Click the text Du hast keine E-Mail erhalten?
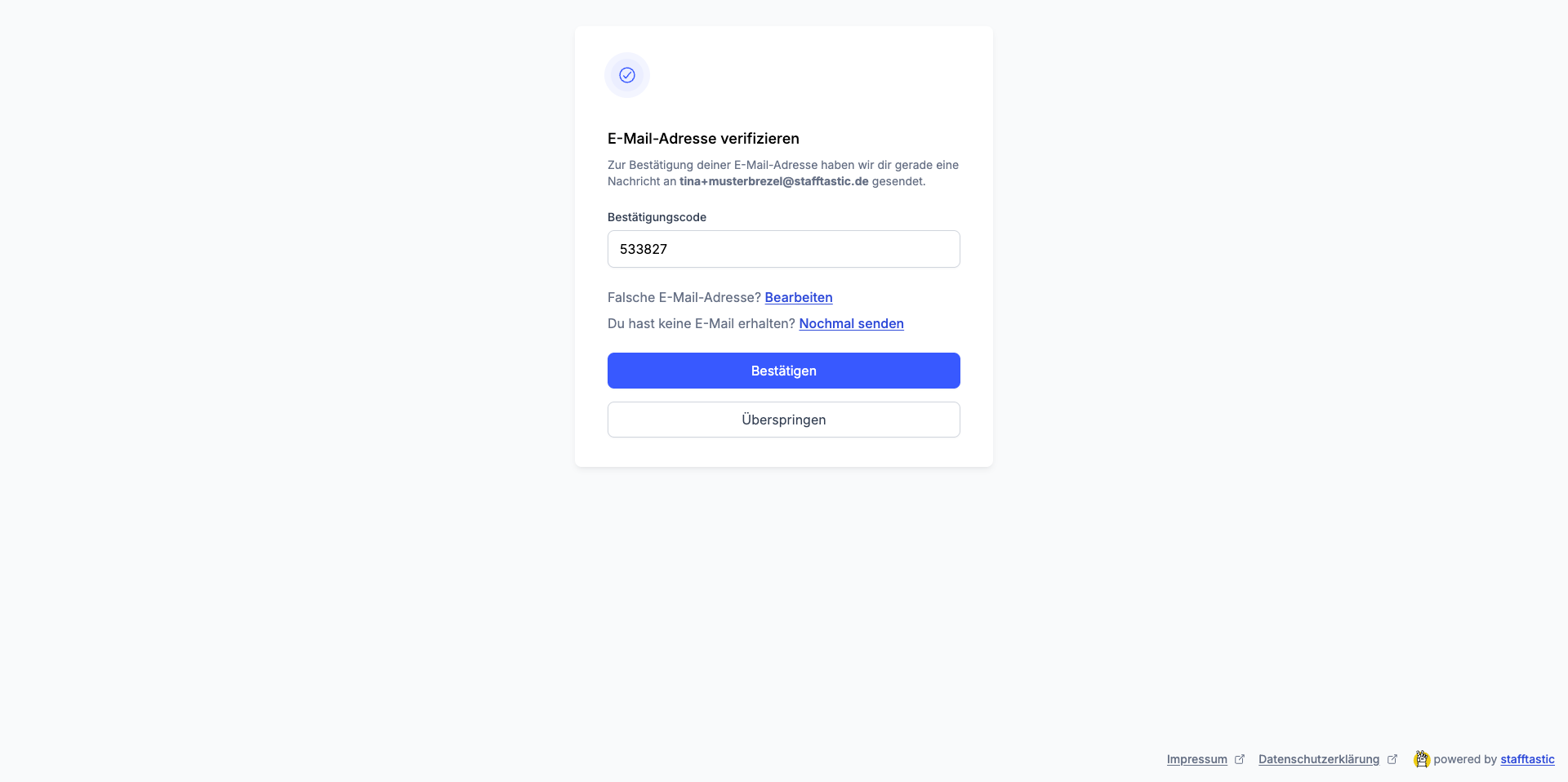 701,323
